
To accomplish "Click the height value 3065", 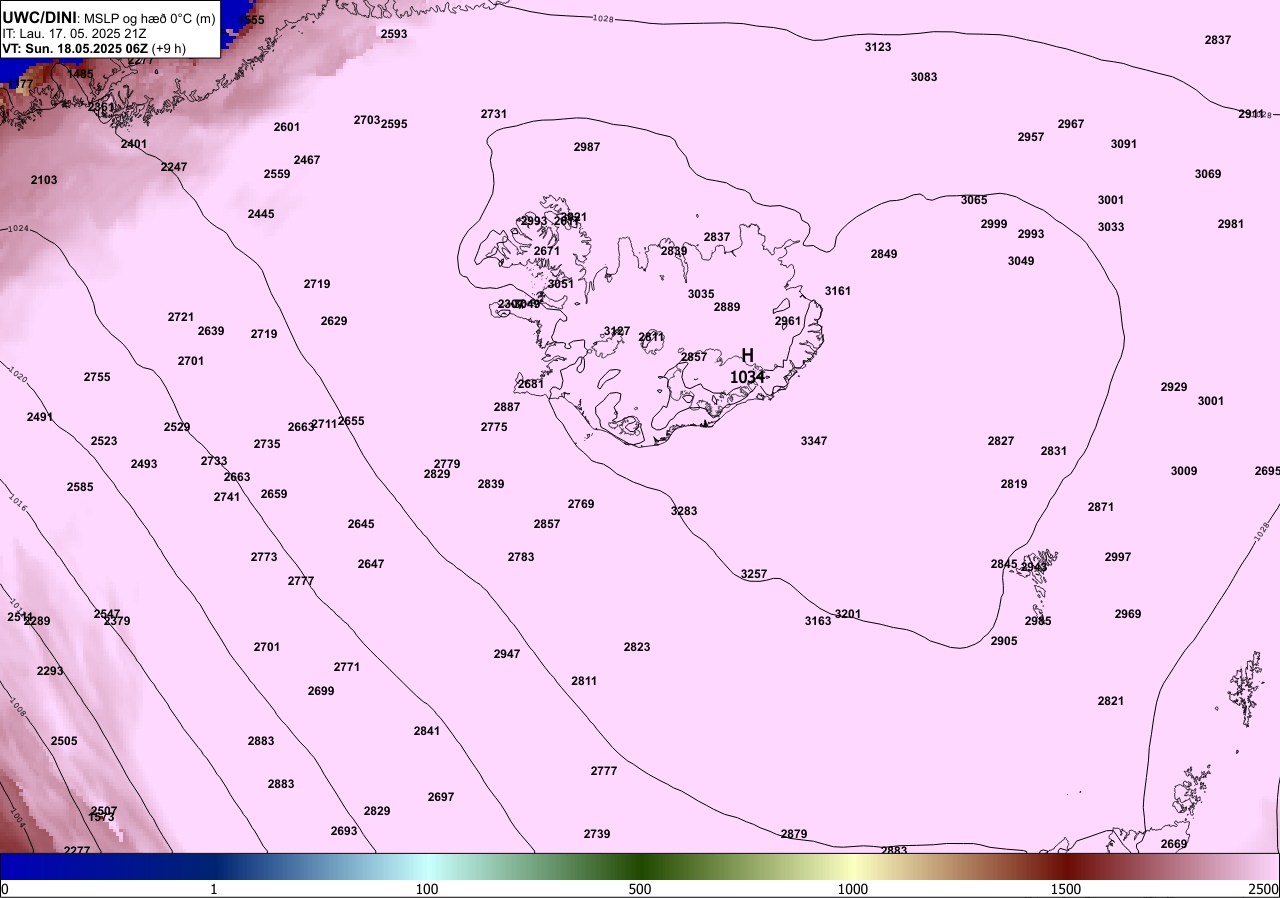I will point(974,201).
